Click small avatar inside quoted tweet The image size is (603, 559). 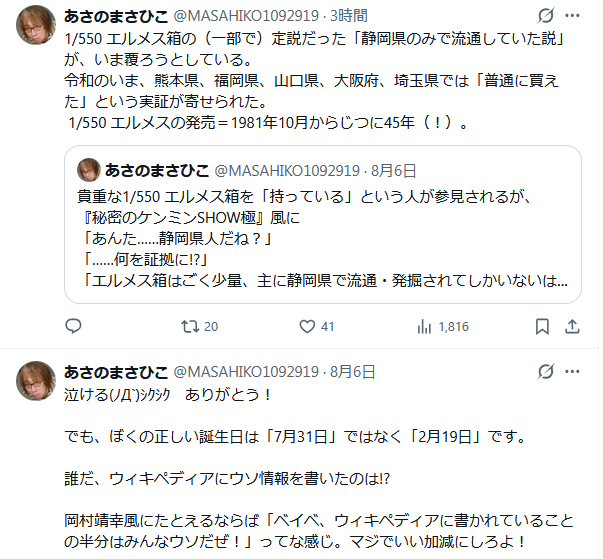pos(89,170)
